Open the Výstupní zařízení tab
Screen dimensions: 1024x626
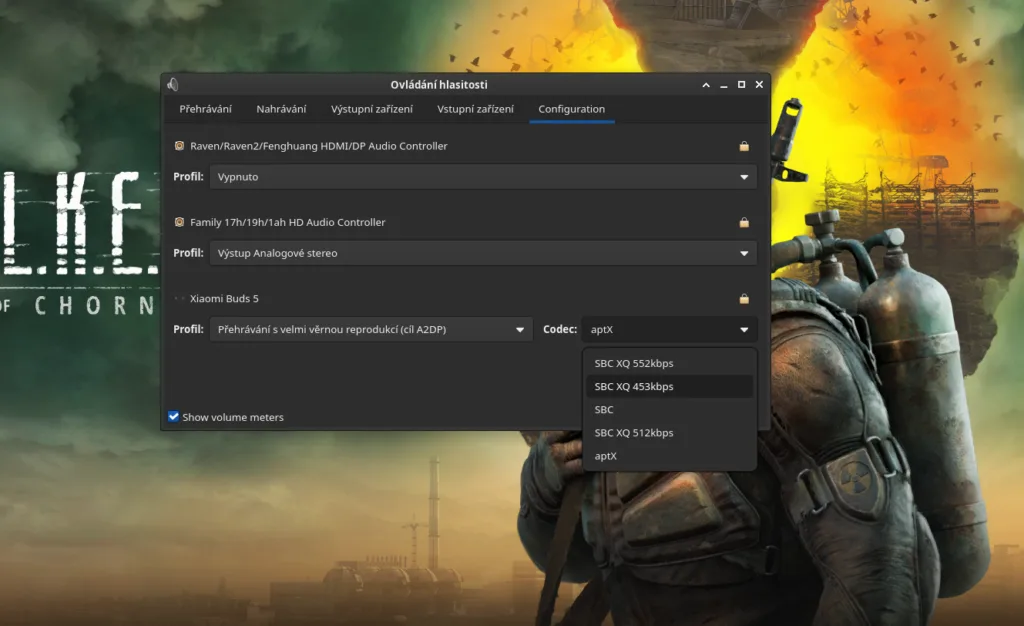371,109
